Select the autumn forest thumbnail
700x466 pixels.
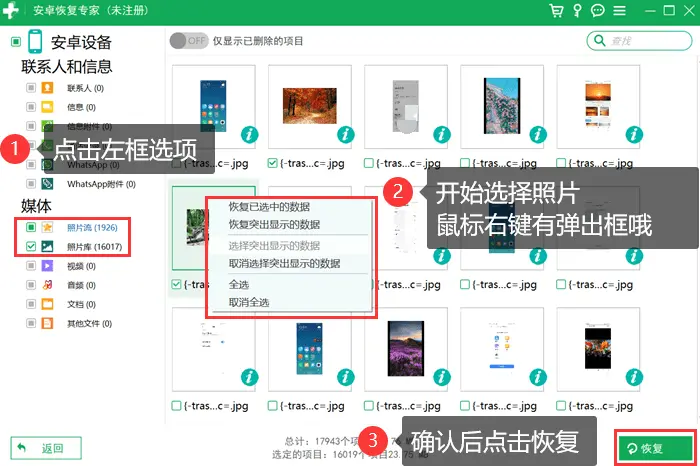click(x=310, y=106)
